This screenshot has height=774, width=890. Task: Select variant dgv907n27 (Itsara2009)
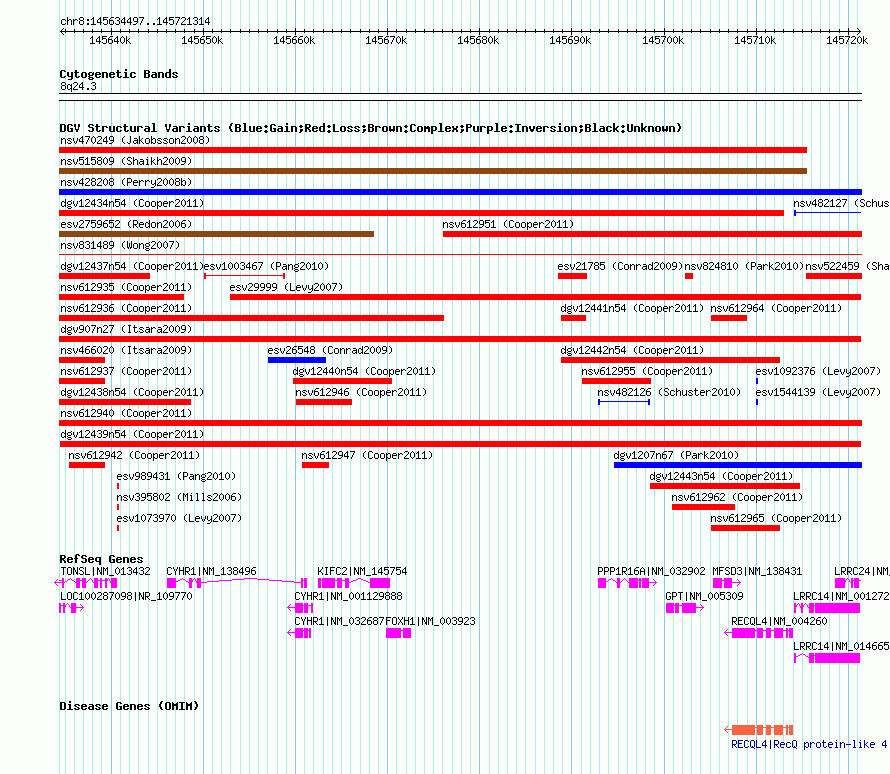(x=126, y=330)
